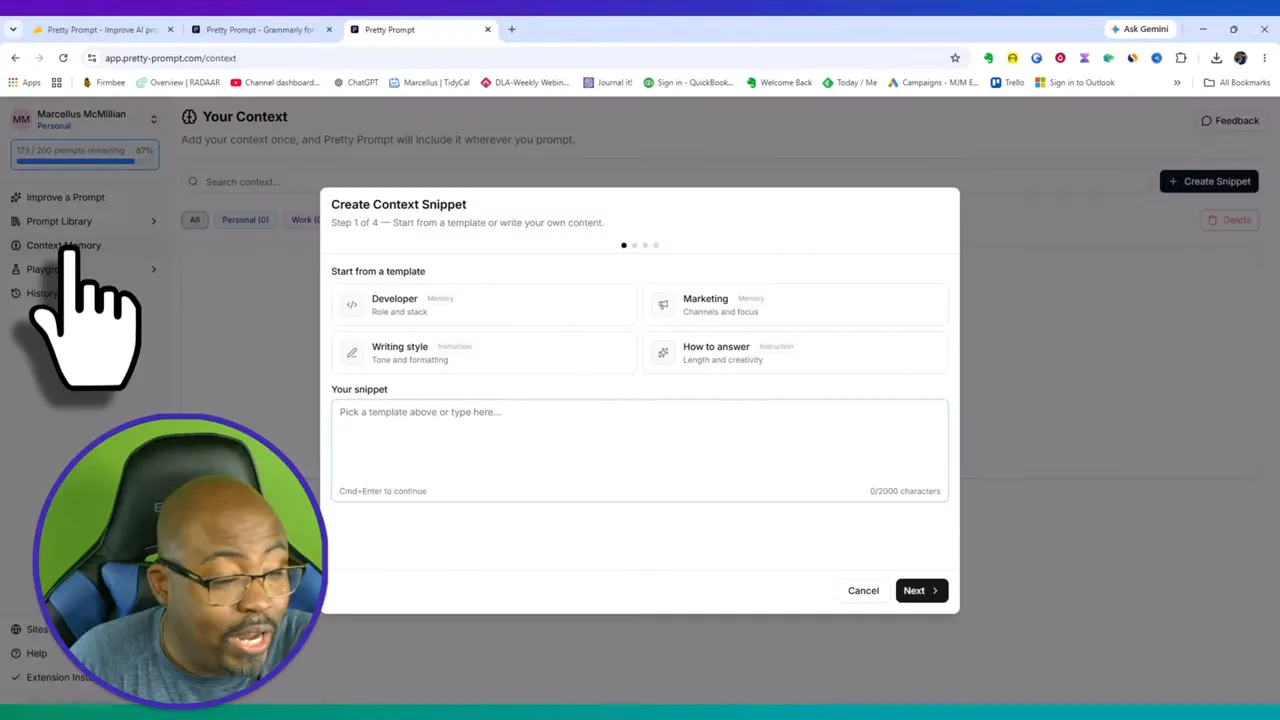Click the Your Context page icon
Image resolution: width=1280 pixels, height=720 pixels.
click(x=189, y=117)
